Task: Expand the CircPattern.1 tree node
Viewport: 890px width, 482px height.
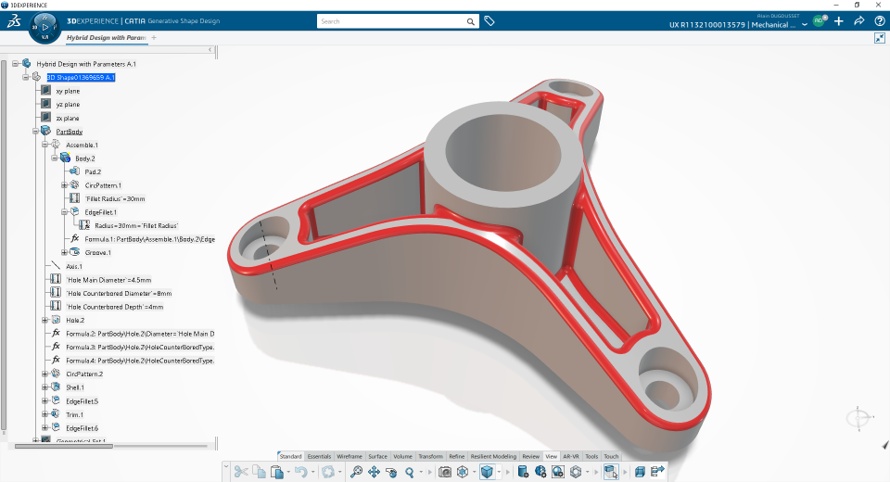Action: tap(64, 185)
